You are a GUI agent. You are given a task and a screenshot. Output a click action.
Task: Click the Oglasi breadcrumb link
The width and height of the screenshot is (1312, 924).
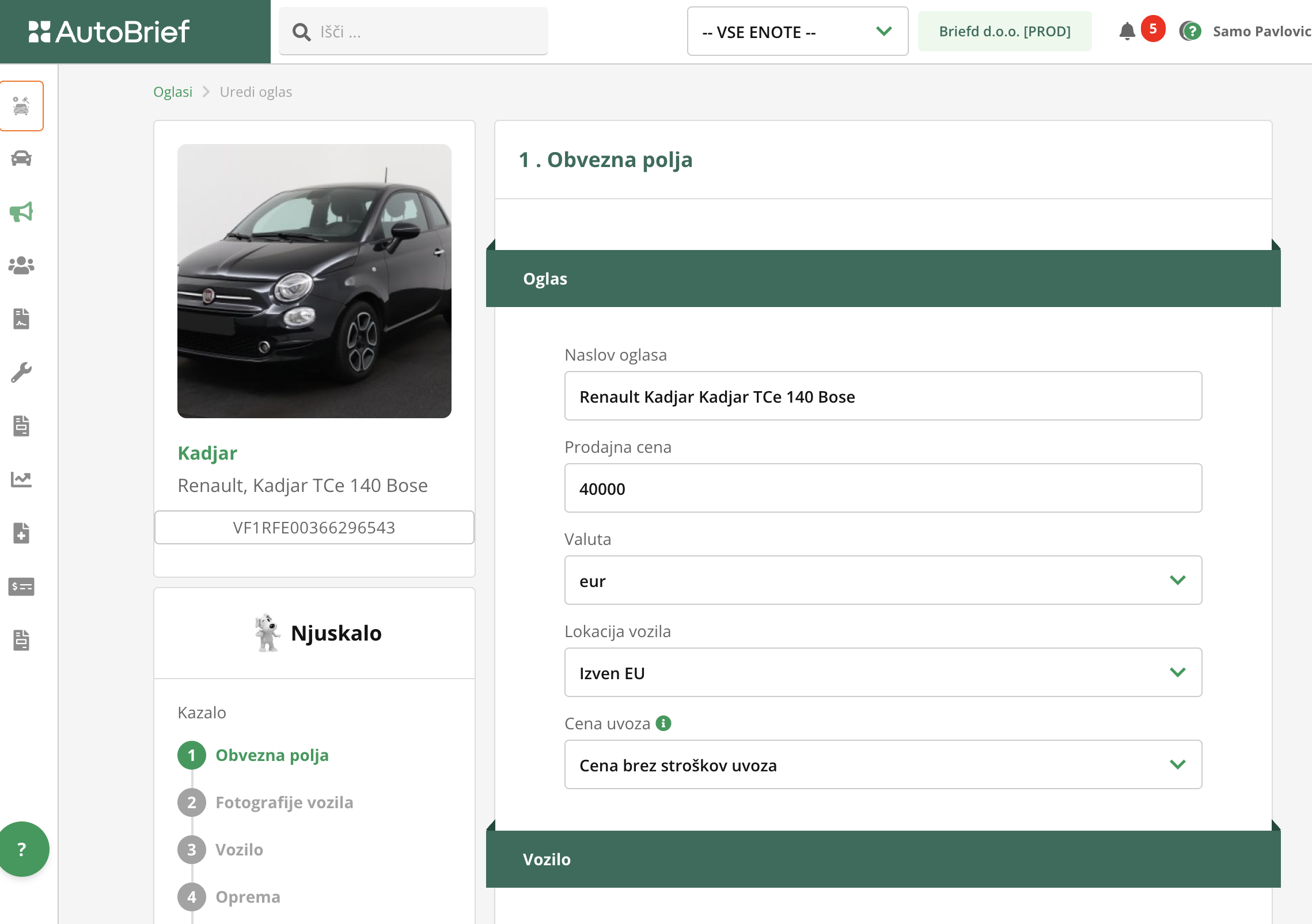tap(173, 92)
